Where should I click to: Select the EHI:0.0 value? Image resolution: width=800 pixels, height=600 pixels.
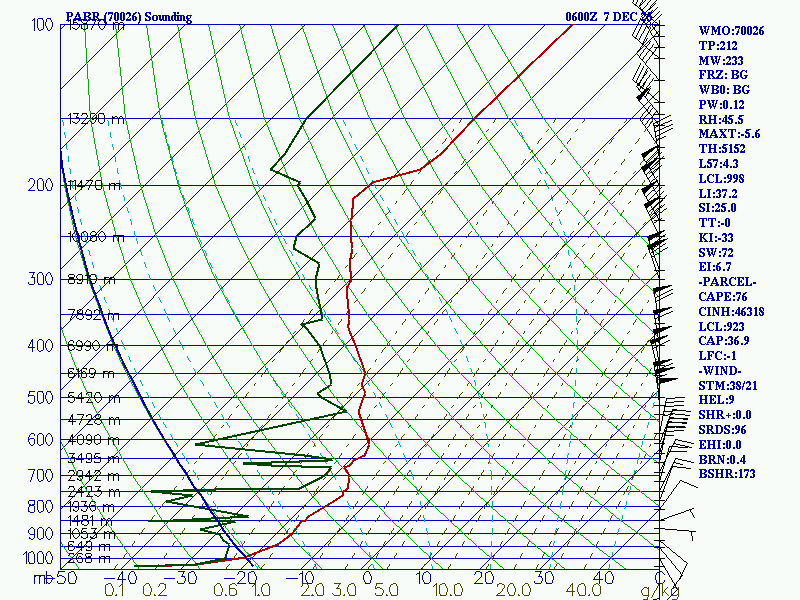[720, 444]
